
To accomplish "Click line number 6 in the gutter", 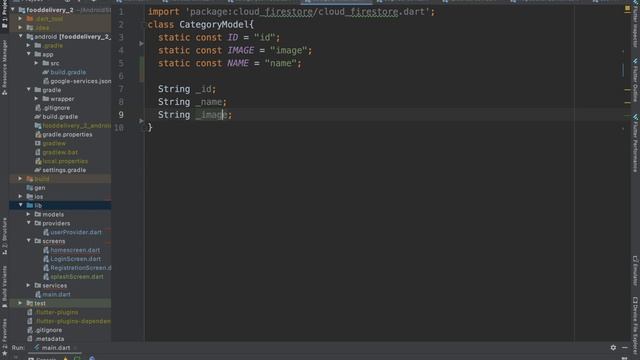I will point(121,76).
